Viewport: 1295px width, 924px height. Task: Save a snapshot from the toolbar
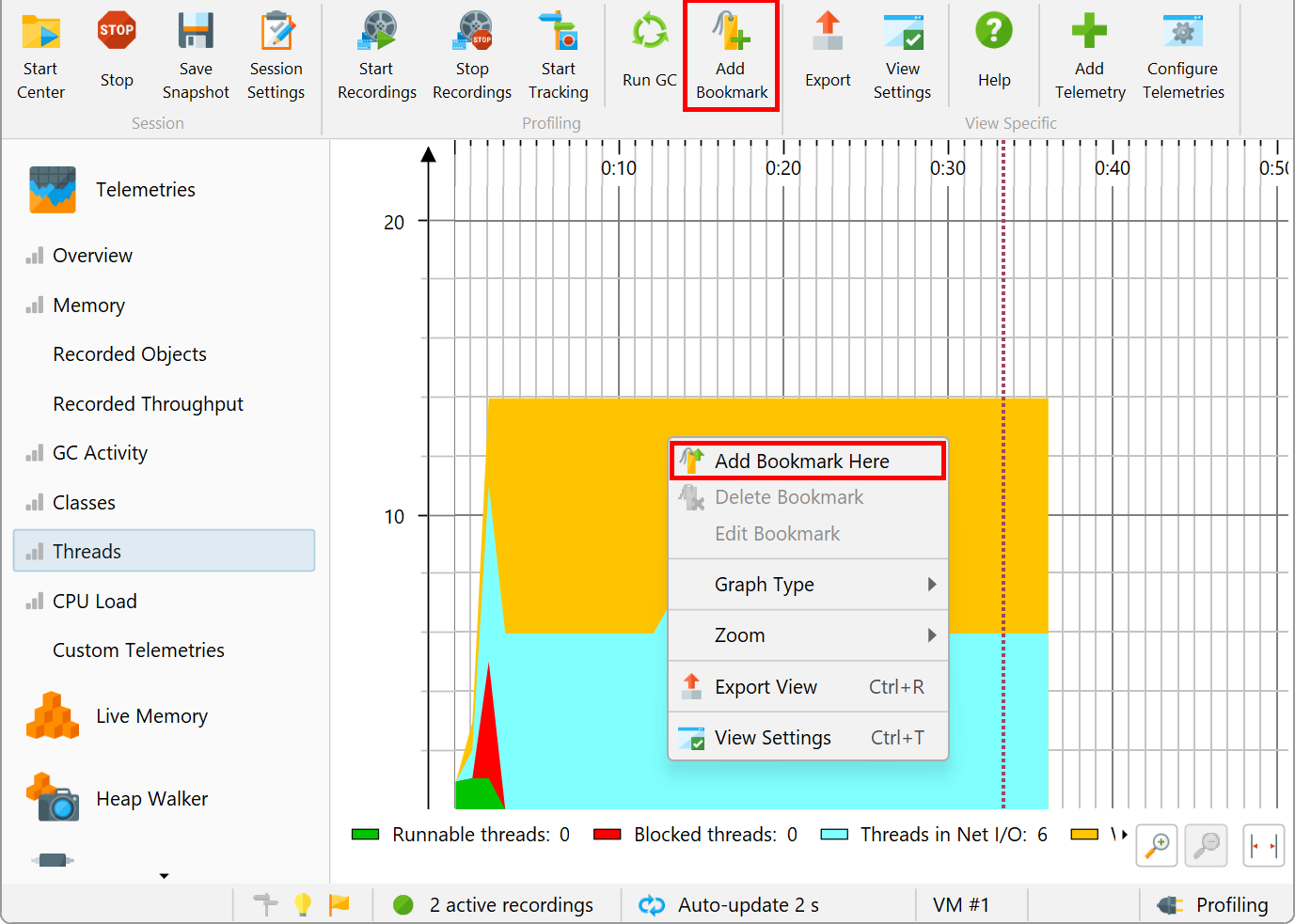point(196,56)
